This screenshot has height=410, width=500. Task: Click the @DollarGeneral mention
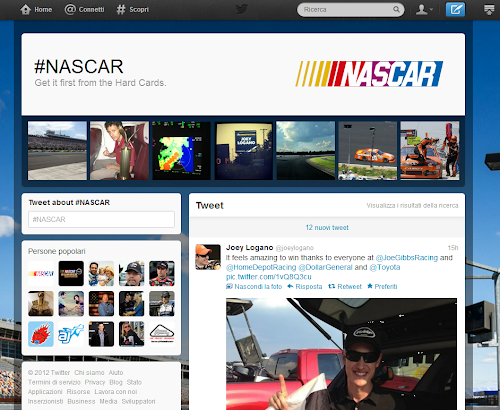click(x=325, y=267)
